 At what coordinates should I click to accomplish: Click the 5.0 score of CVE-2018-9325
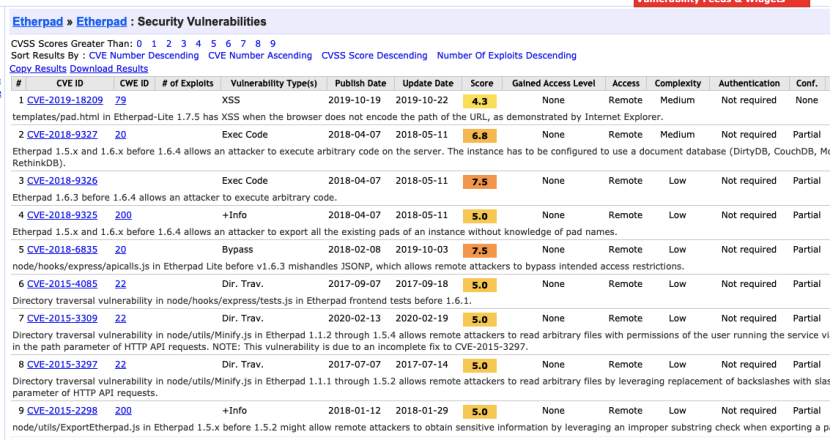click(x=480, y=216)
